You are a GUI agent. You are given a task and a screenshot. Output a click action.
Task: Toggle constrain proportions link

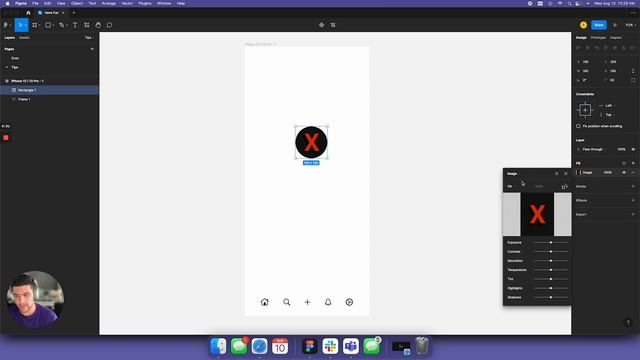(633, 71)
